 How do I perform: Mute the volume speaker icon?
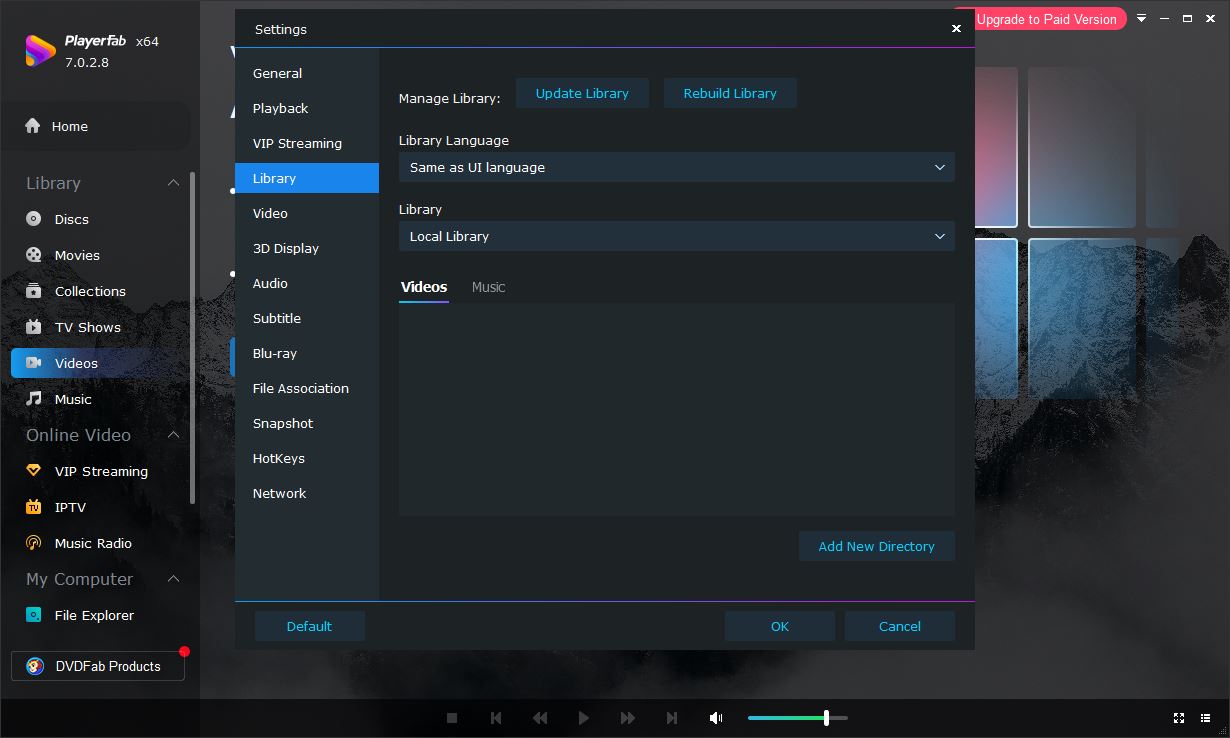coord(716,718)
